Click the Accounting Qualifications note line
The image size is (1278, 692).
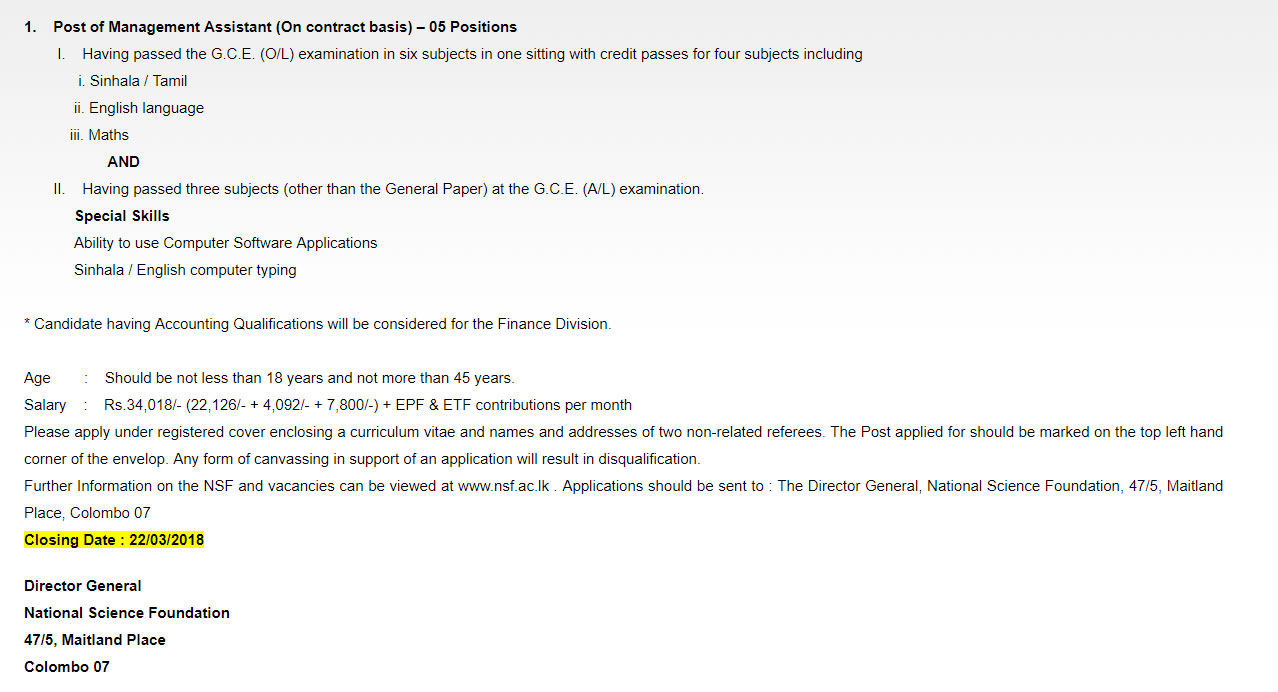318,324
